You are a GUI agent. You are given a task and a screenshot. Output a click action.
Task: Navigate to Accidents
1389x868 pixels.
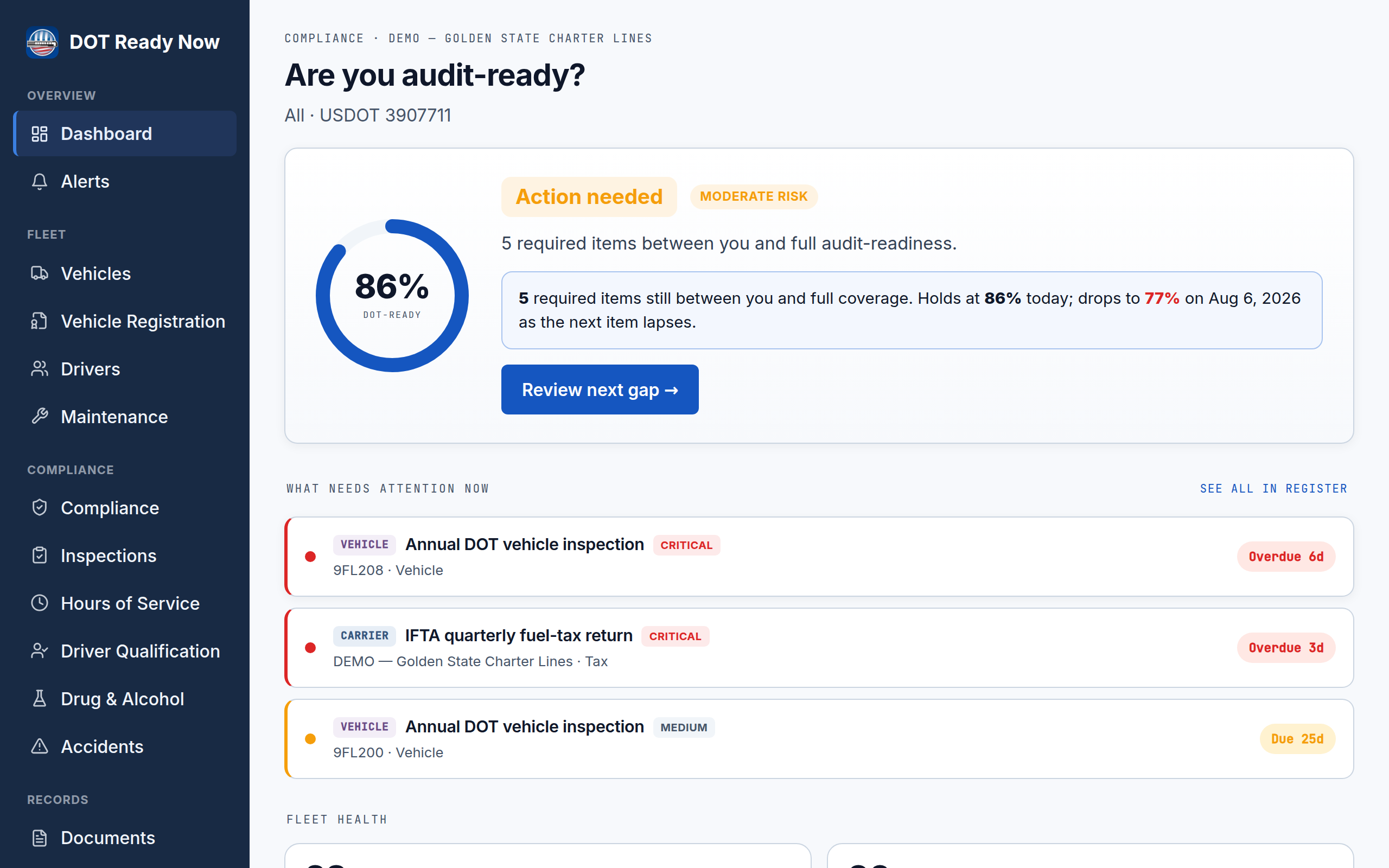pyautogui.click(x=125, y=746)
